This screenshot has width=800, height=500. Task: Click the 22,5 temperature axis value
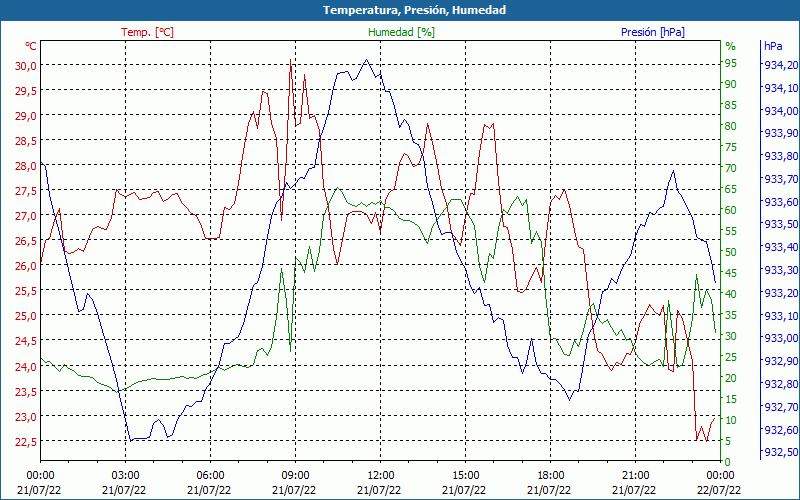tap(27, 441)
